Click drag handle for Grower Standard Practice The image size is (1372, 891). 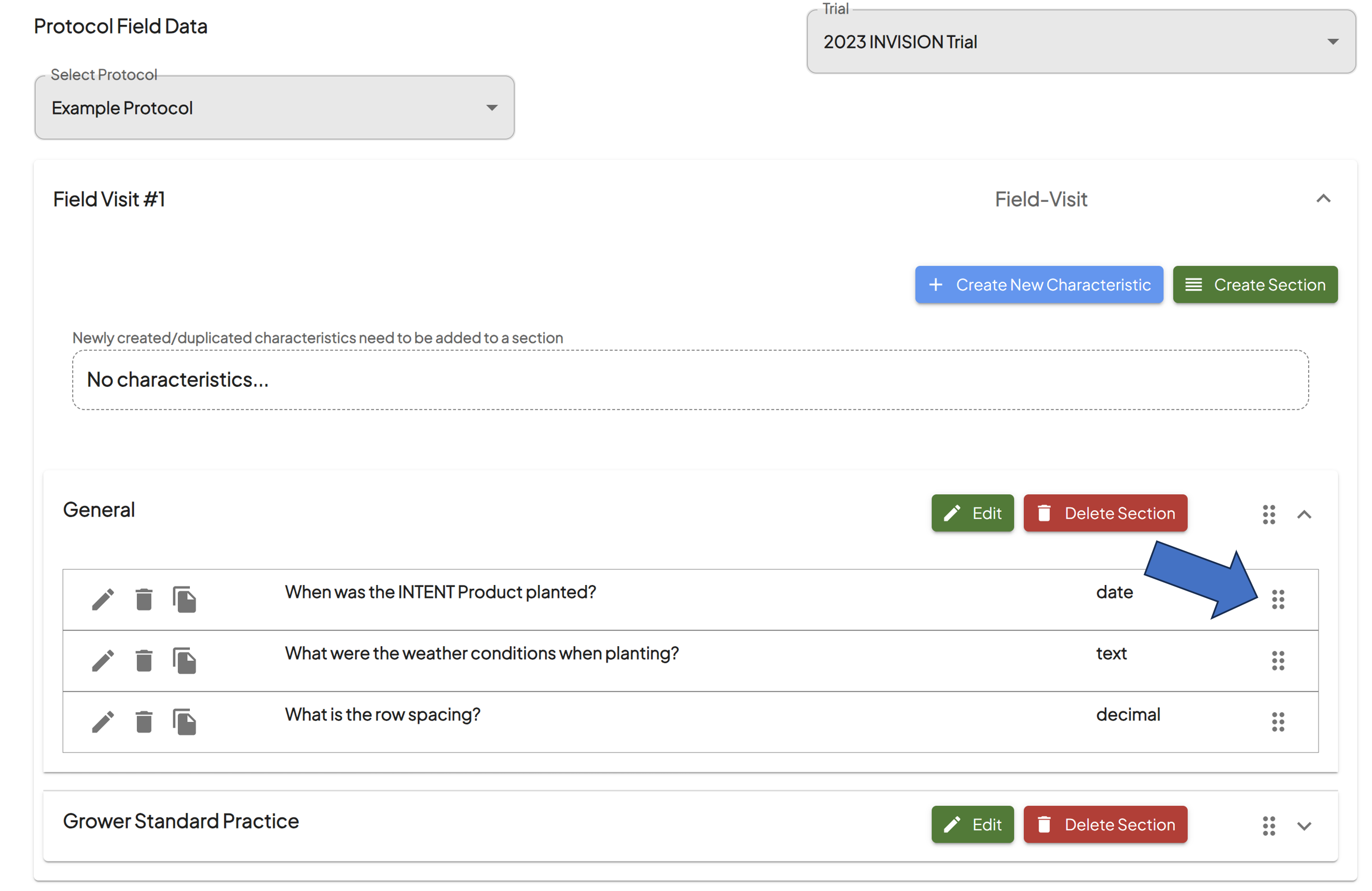[x=1269, y=825]
